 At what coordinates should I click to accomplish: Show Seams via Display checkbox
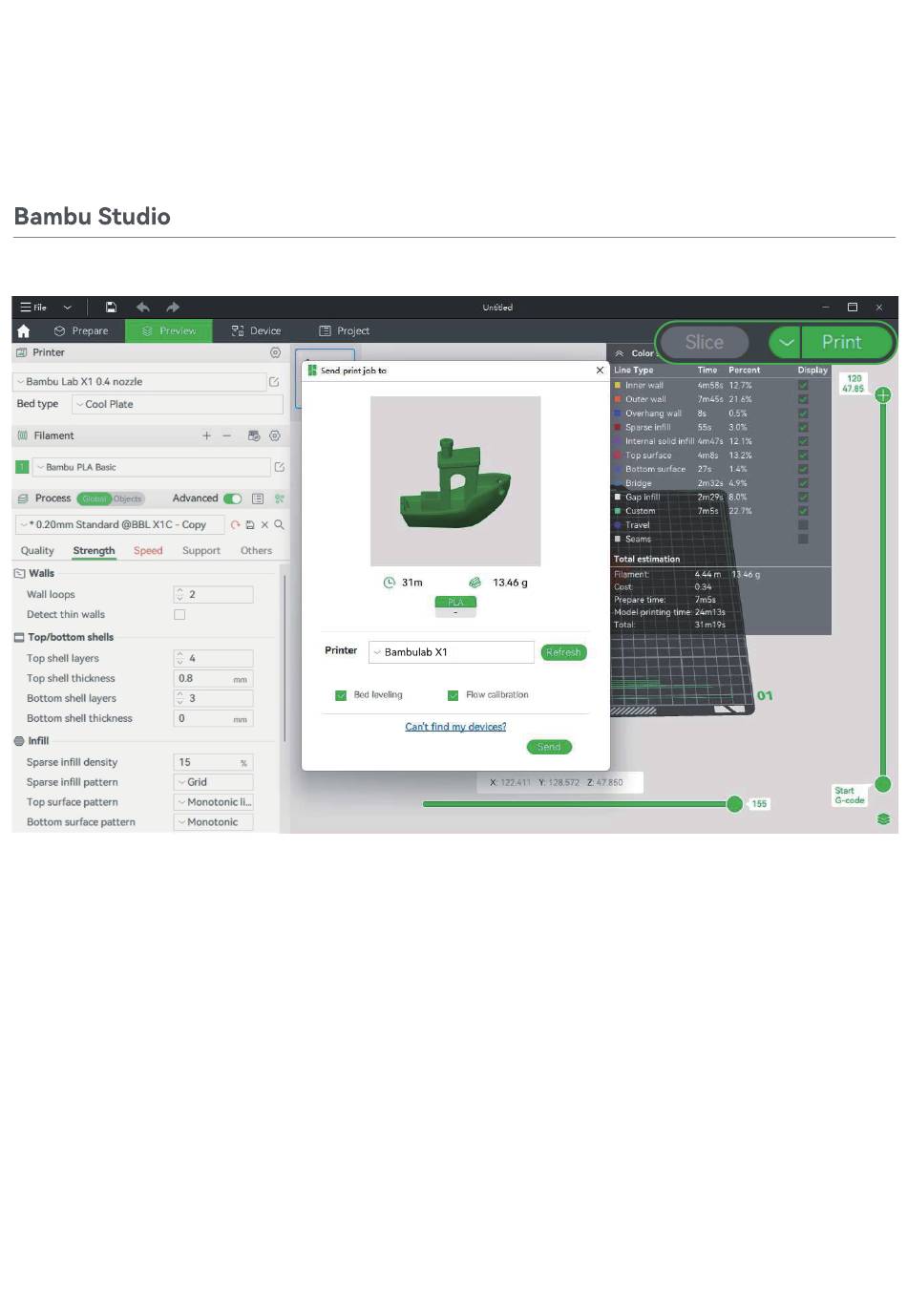coord(803,540)
